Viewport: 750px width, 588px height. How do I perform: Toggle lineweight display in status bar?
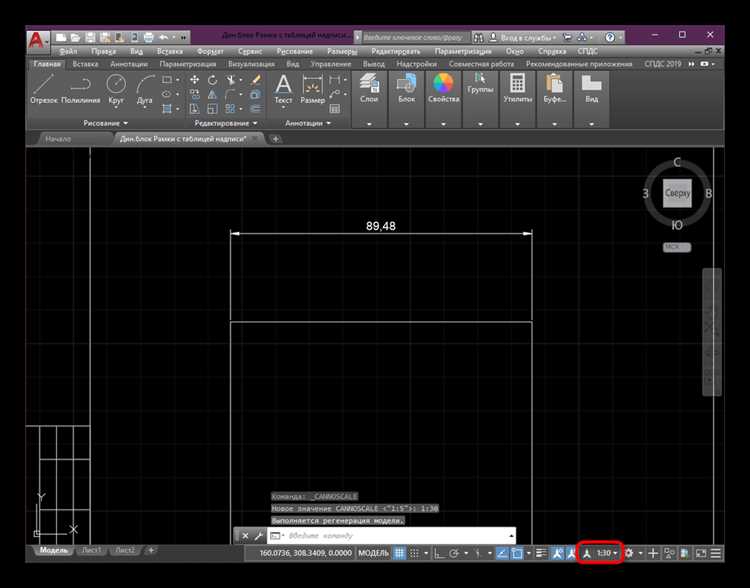click(541, 553)
